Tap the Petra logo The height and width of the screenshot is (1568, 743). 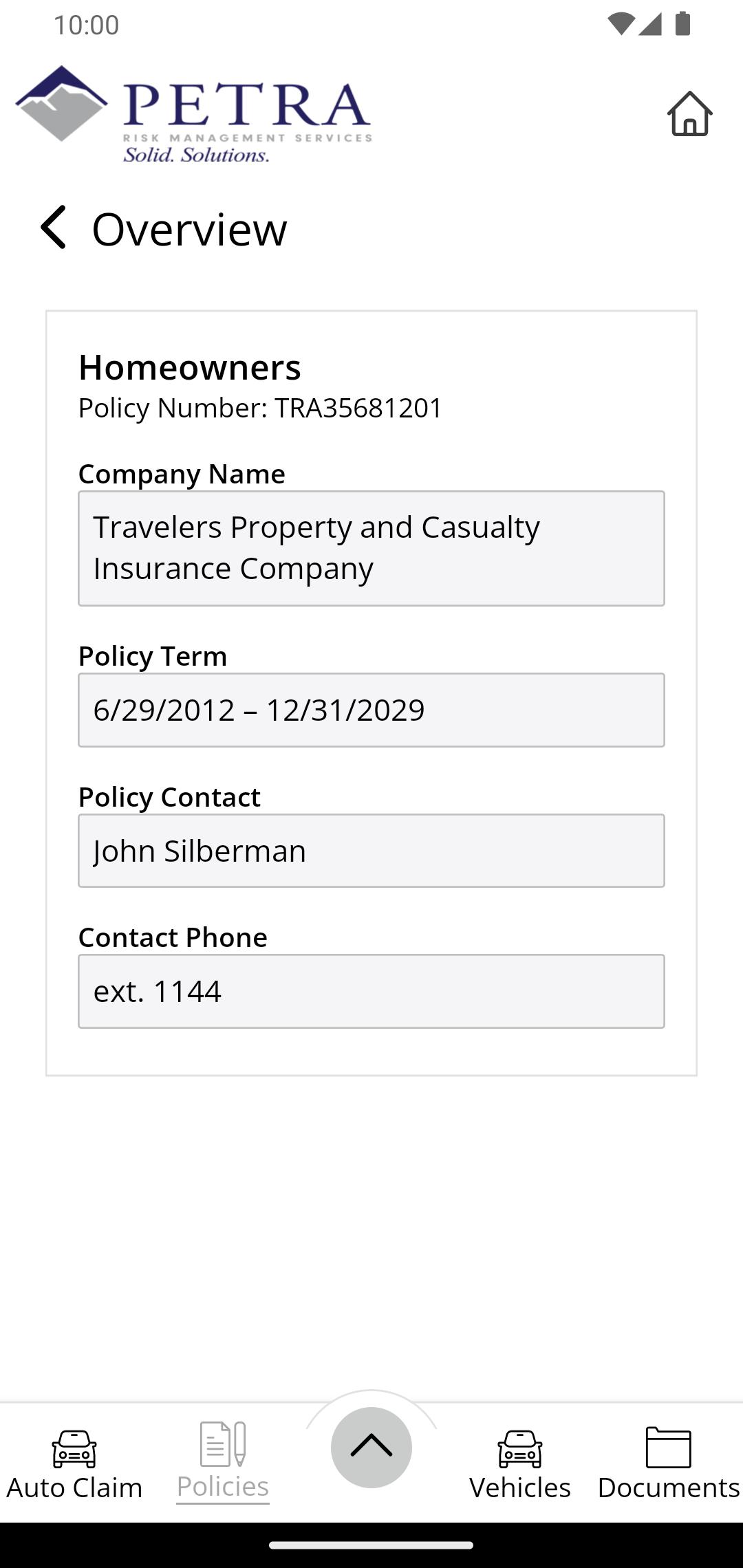click(193, 114)
